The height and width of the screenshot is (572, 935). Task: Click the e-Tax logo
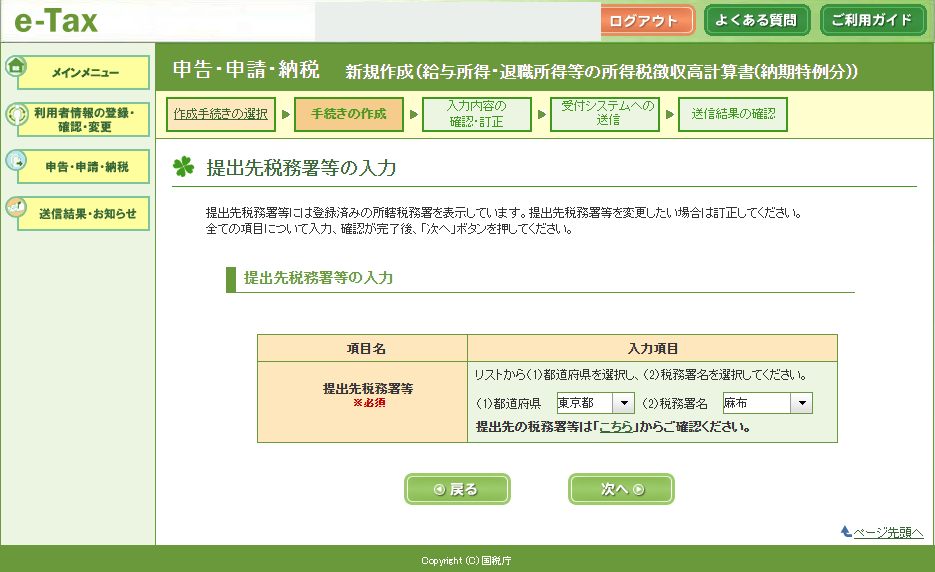(55, 21)
